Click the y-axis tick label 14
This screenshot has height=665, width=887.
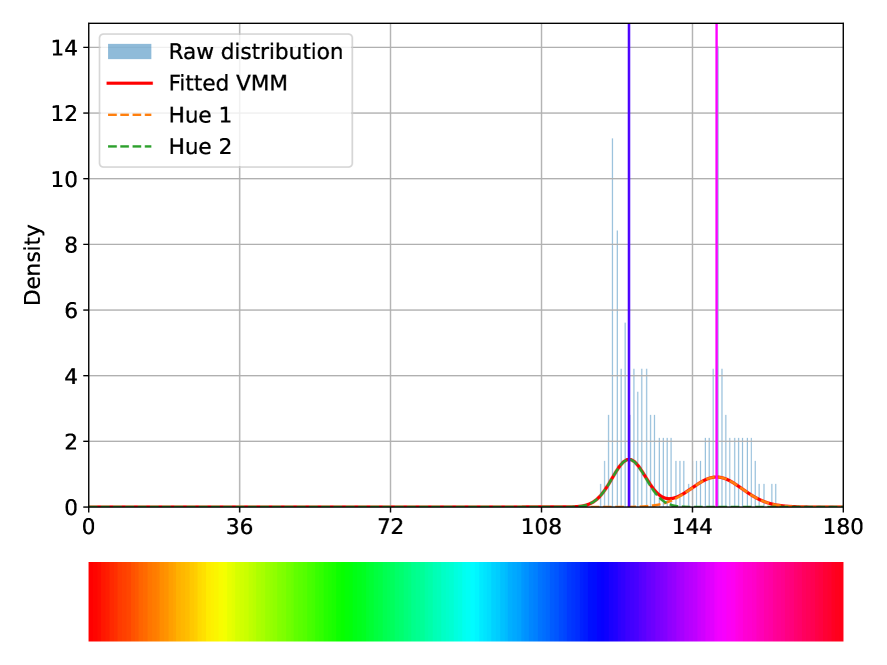[65, 48]
